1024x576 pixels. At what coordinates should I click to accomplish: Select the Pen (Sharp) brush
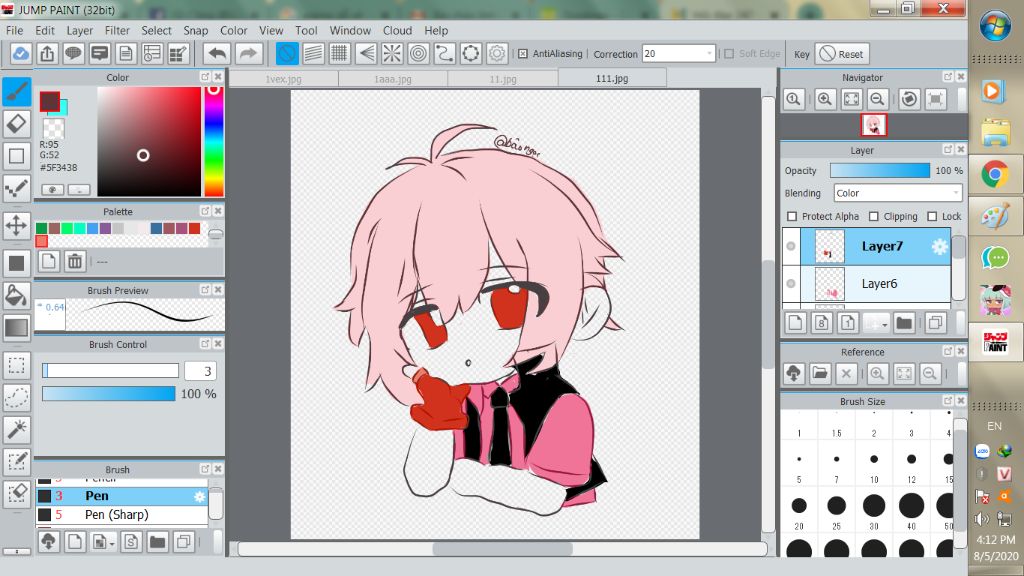tap(121, 515)
